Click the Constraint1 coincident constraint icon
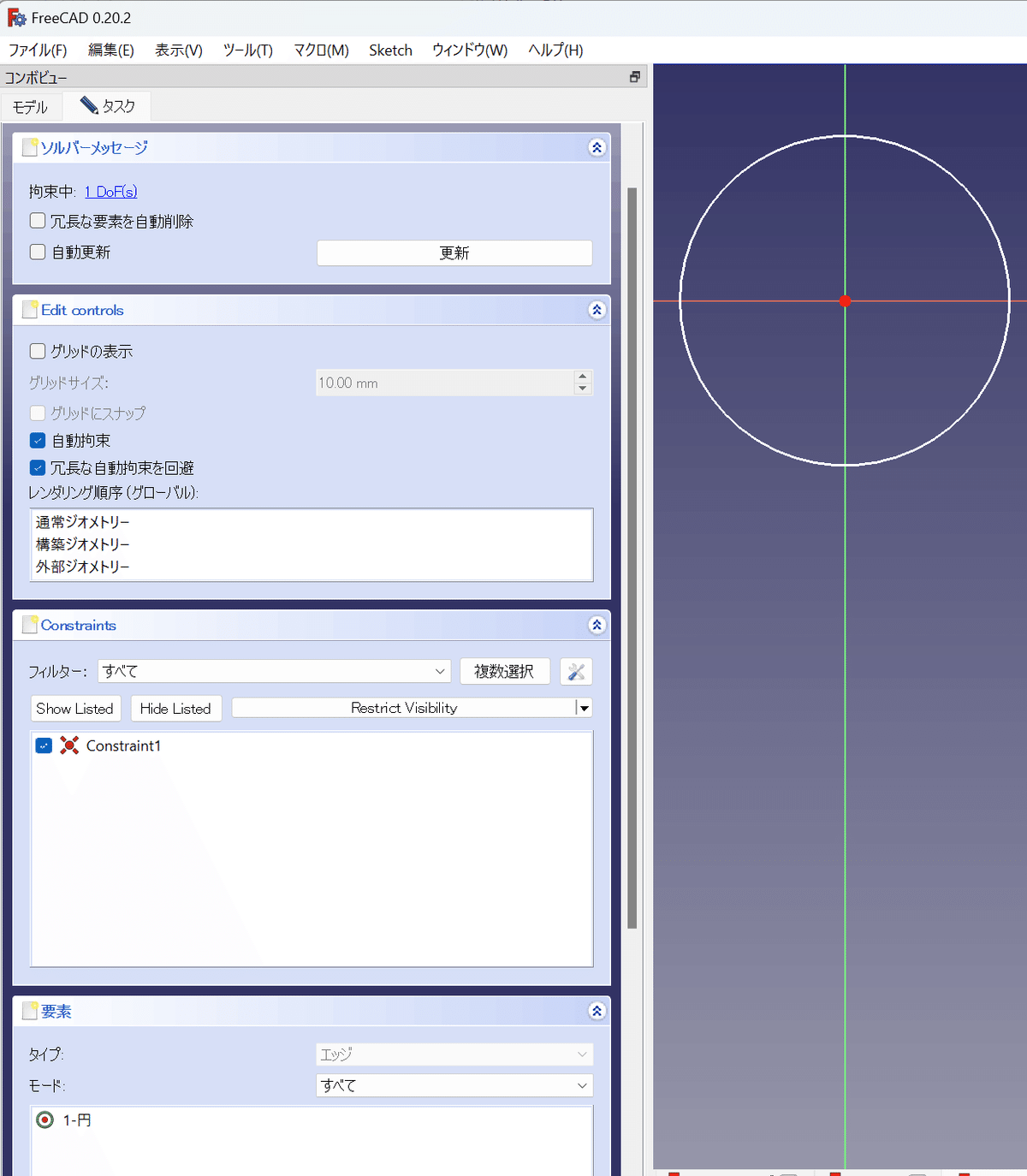The height and width of the screenshot is (1176, 1027). pyautogui.click(x=68, y=745)
